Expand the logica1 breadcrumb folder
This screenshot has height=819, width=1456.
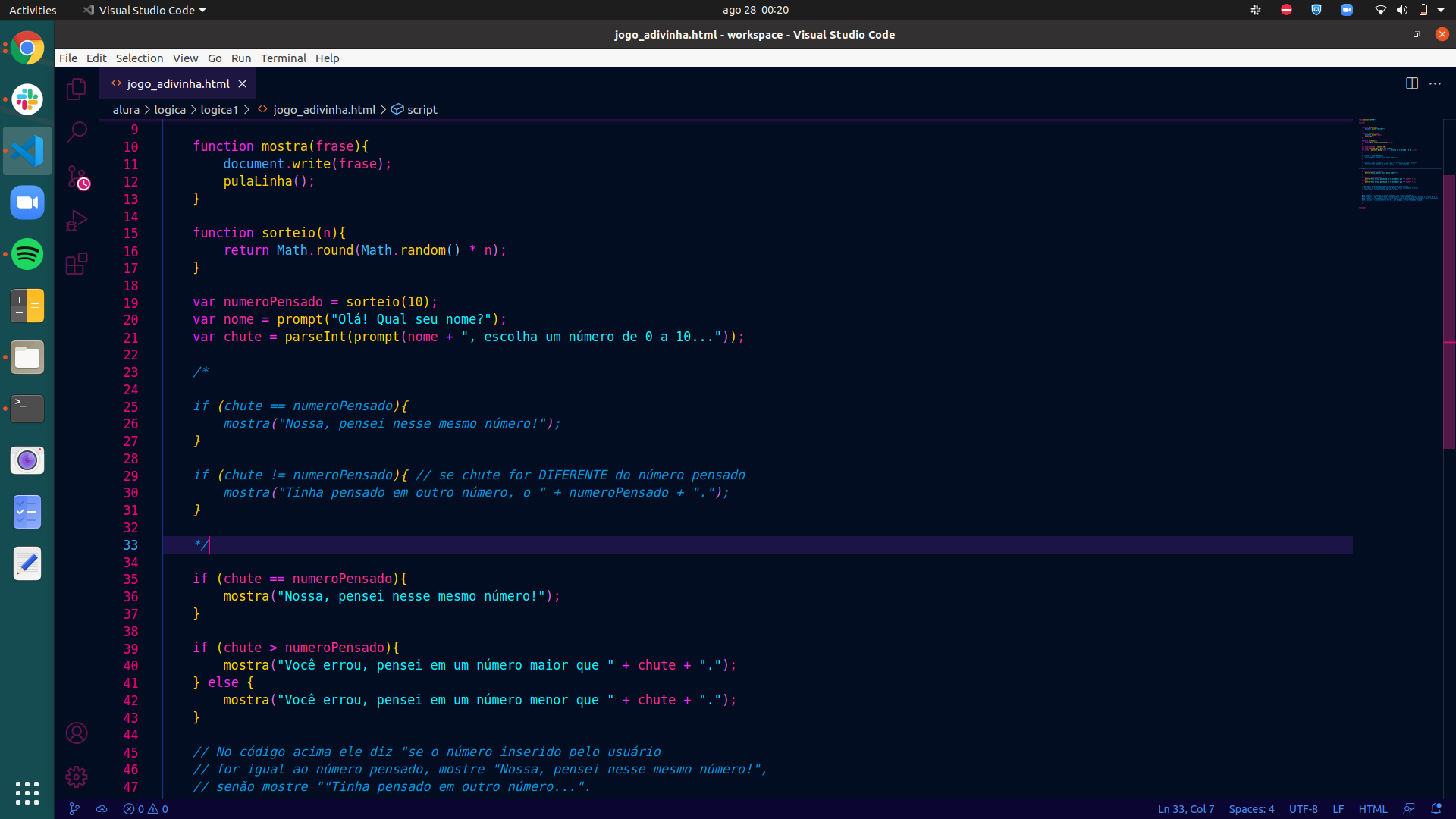(x=219, y=110)
